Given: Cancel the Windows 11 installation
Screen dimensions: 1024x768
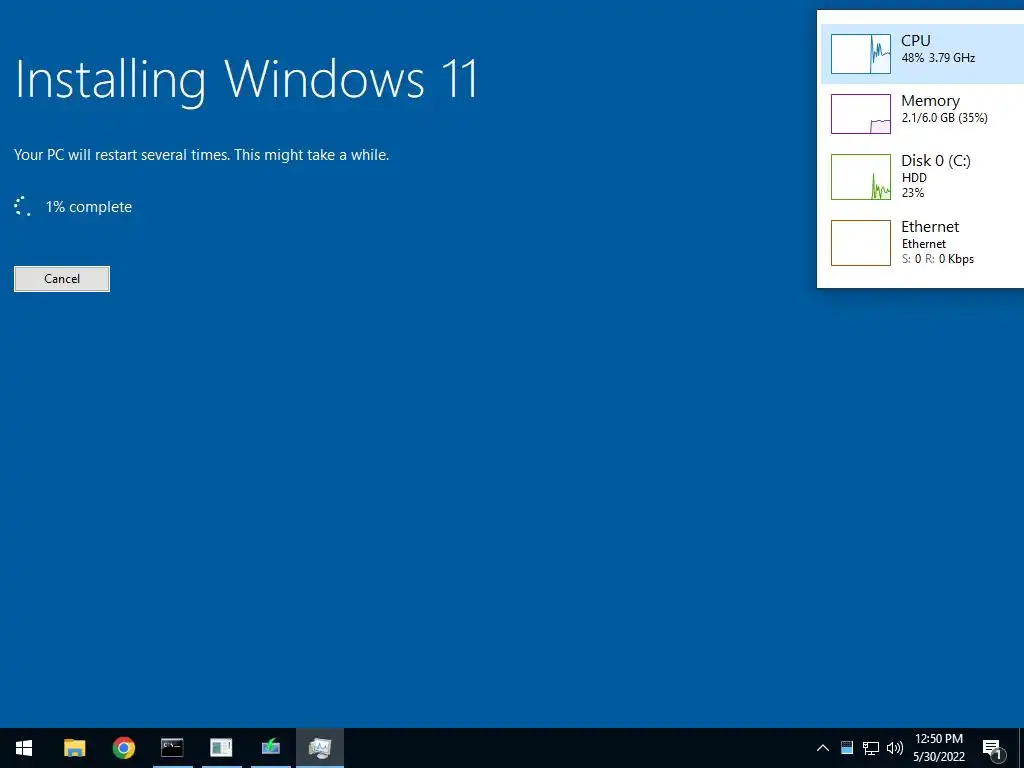Looking at the screenshot, I should pos(62,279).
